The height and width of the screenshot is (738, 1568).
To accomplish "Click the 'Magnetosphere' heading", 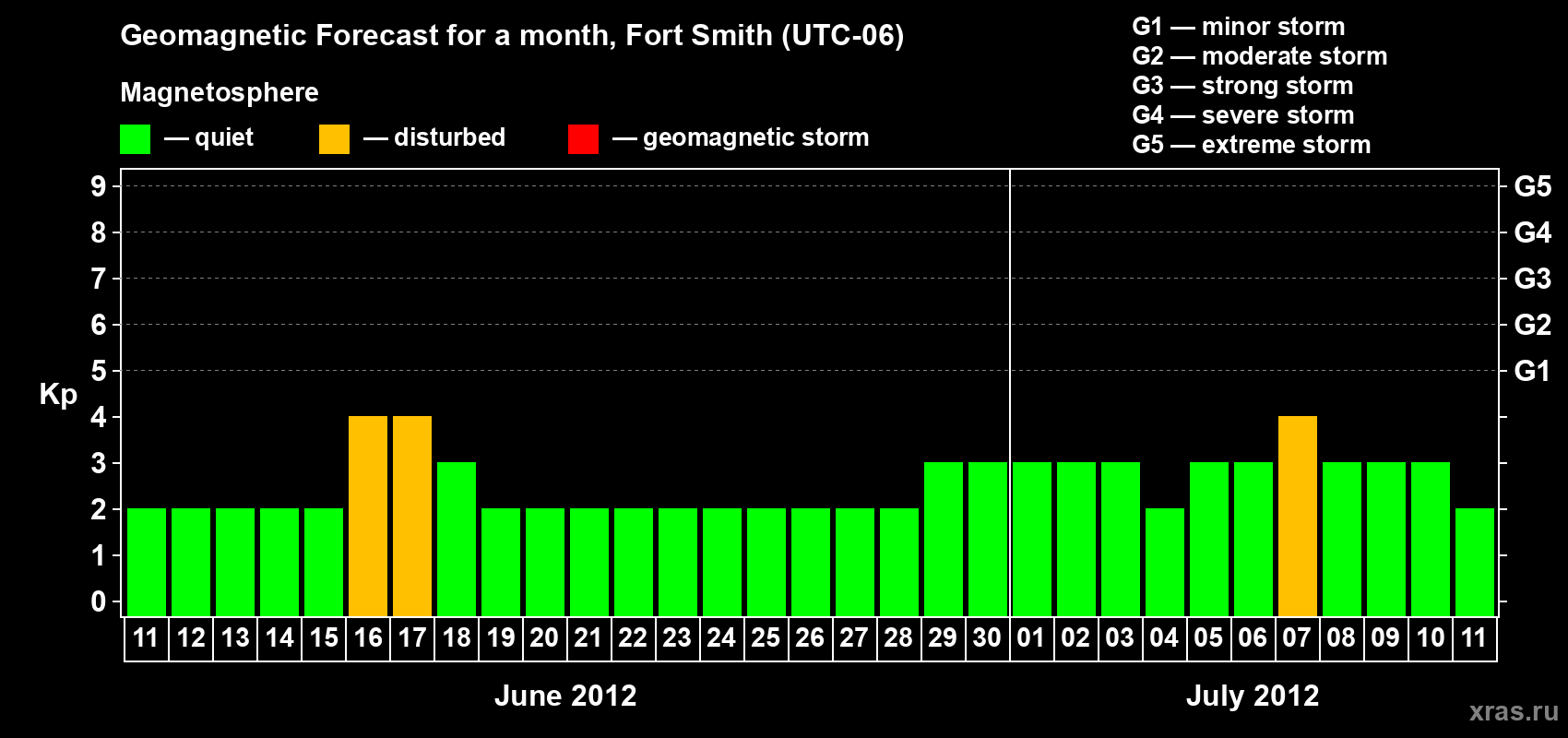I will pos(220,92).
